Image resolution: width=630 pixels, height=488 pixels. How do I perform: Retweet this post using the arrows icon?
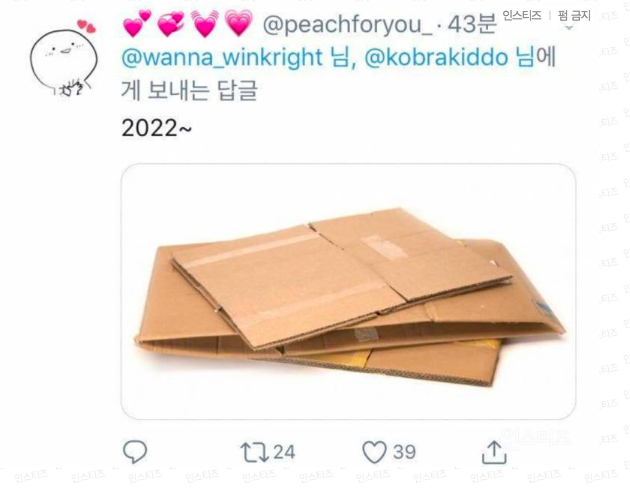point(254,452)
